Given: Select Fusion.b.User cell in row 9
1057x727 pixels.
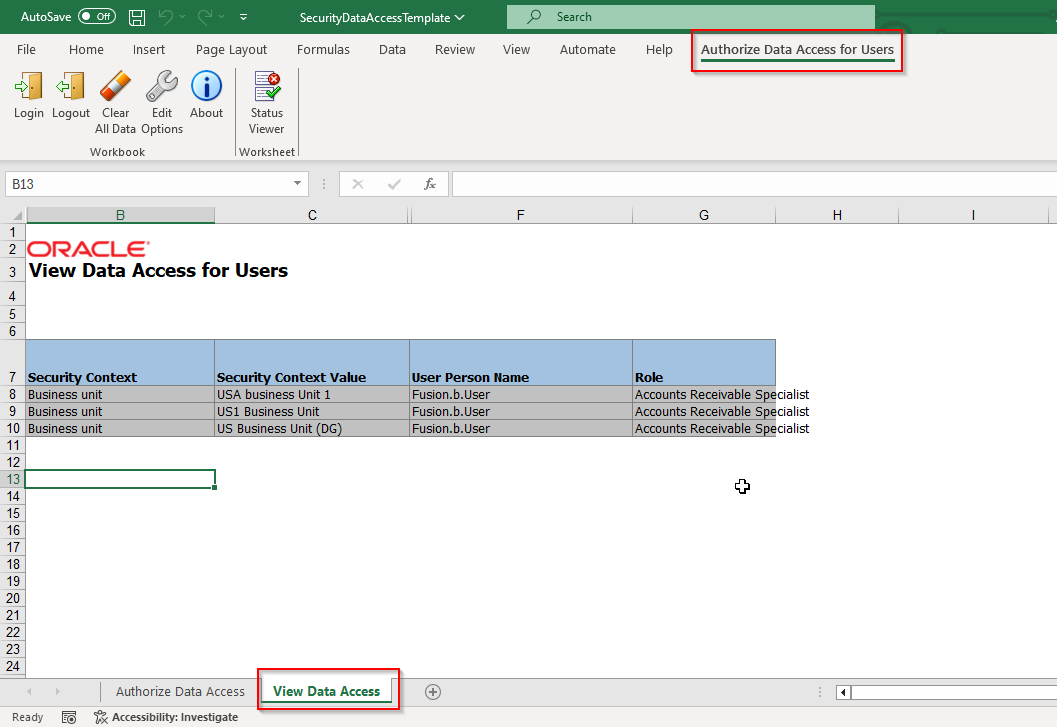Looking at the screenshot, I should (x=521, y=411).
